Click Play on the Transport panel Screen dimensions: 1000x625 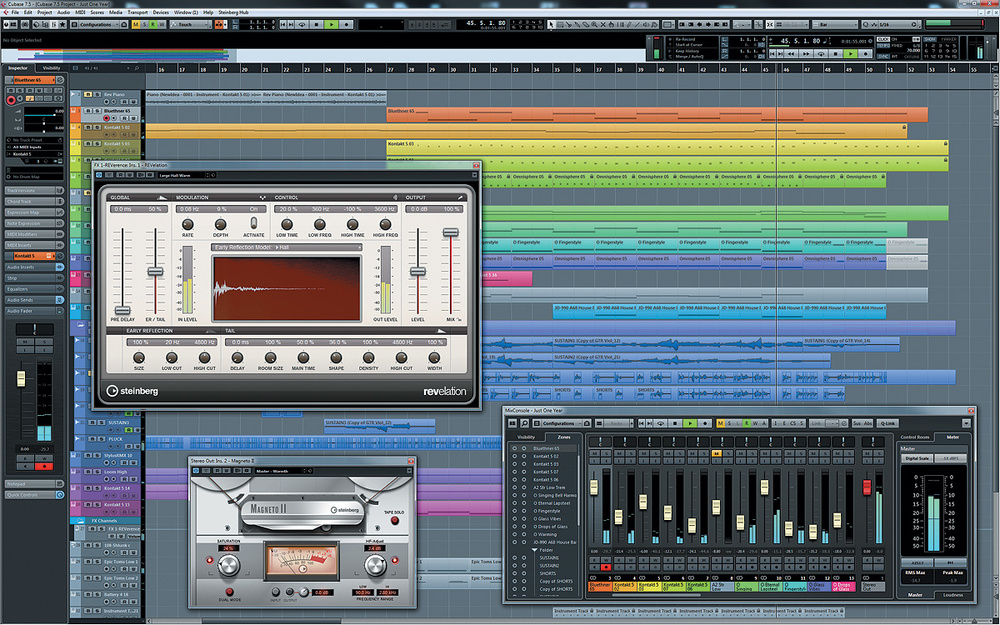click(x=849, y=54)
